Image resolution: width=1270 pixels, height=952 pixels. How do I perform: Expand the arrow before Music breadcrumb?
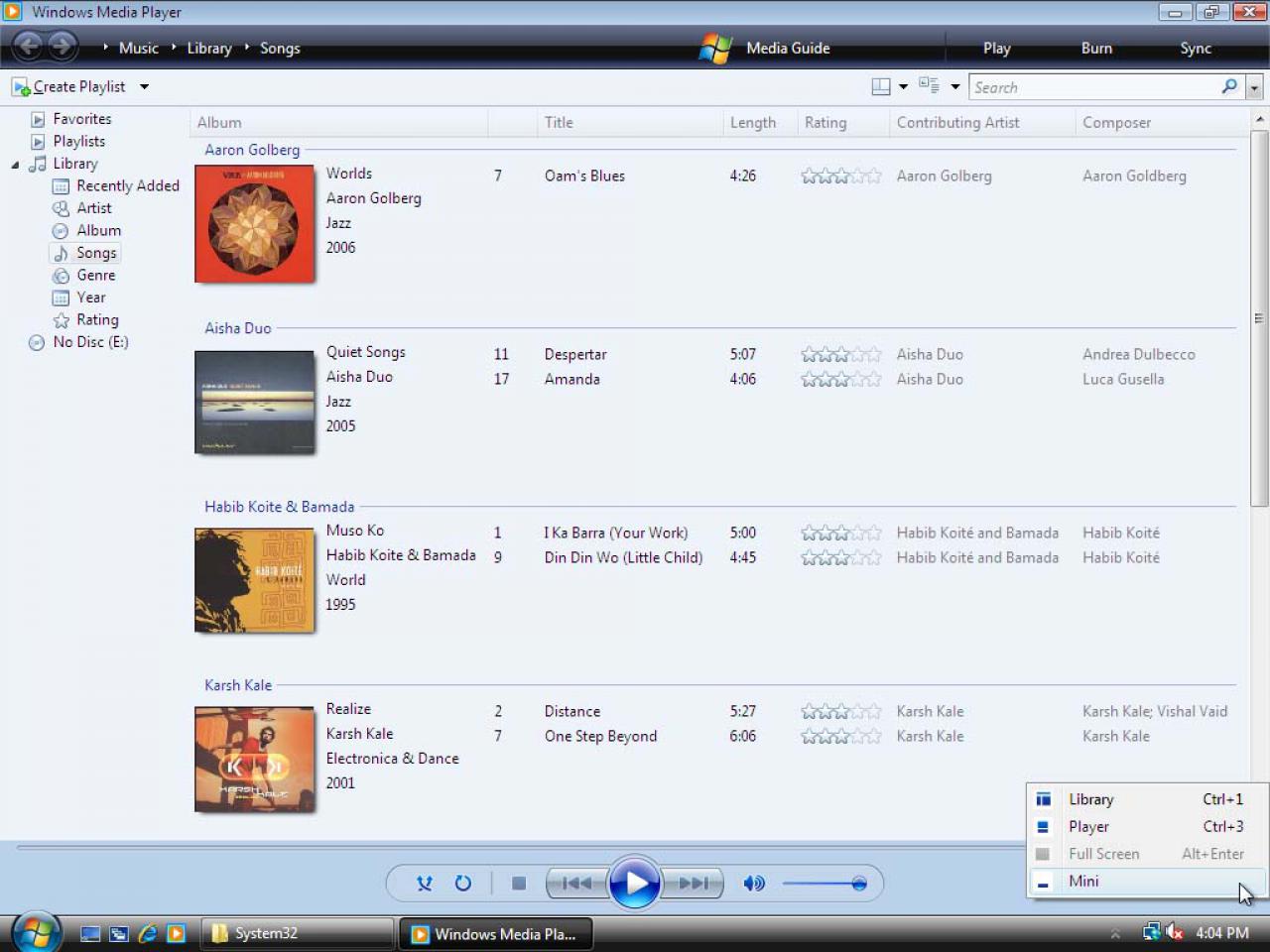pos(105,48)
